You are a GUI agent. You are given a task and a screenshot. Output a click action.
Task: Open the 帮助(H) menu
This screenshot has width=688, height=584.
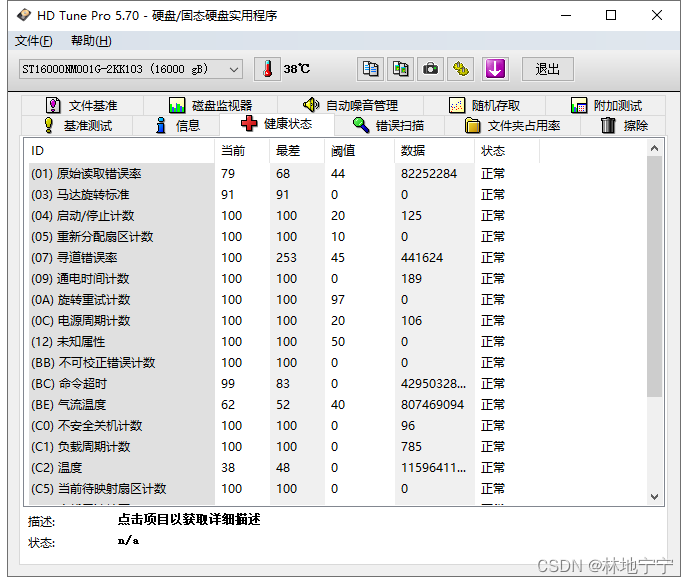tap(91, 41)
